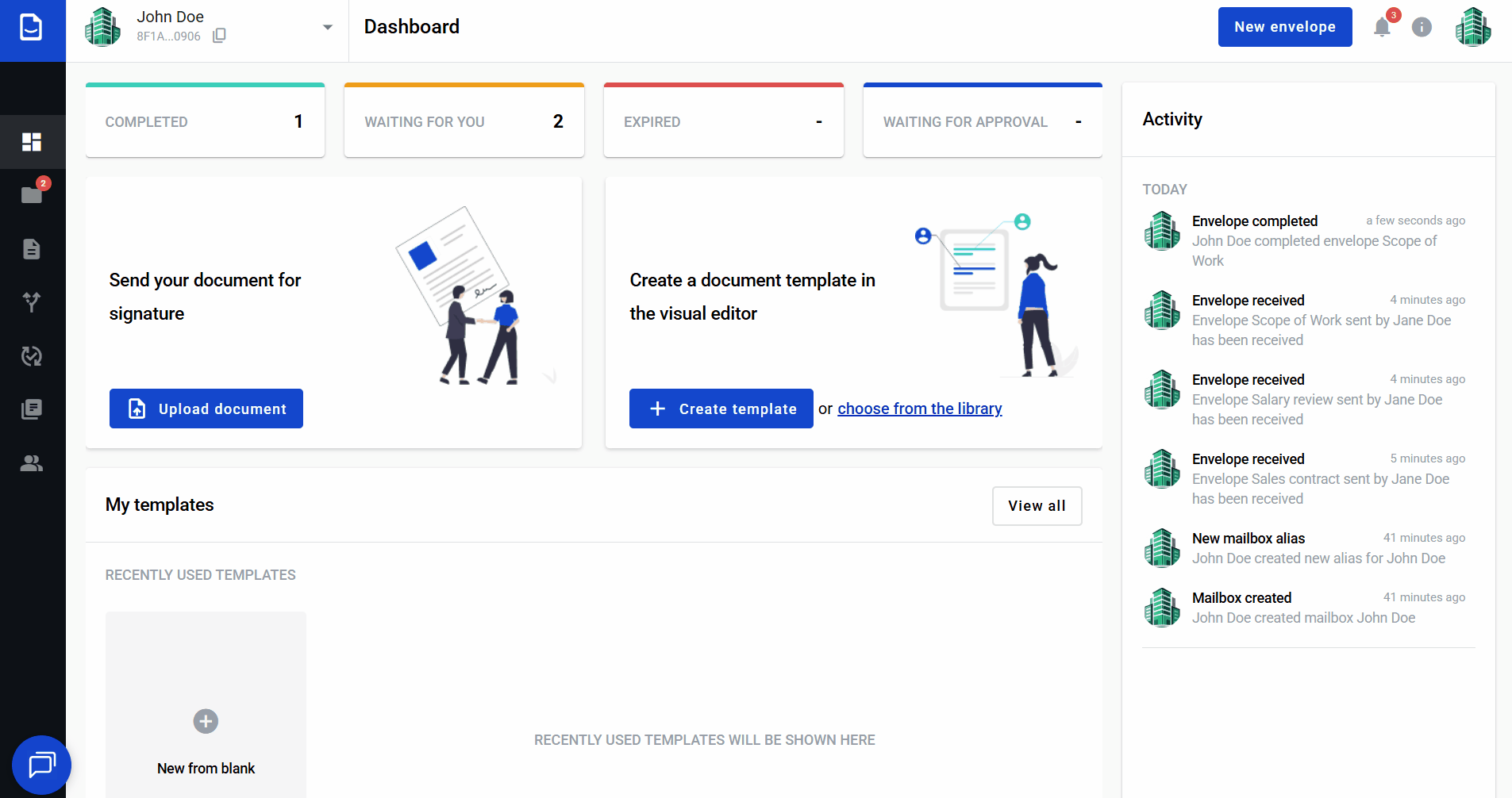Image resolution: width=1512 pixels, height=798 pixels.
Task: Open the workflow branch icon in sidebar
Action: tap(32, 302)
